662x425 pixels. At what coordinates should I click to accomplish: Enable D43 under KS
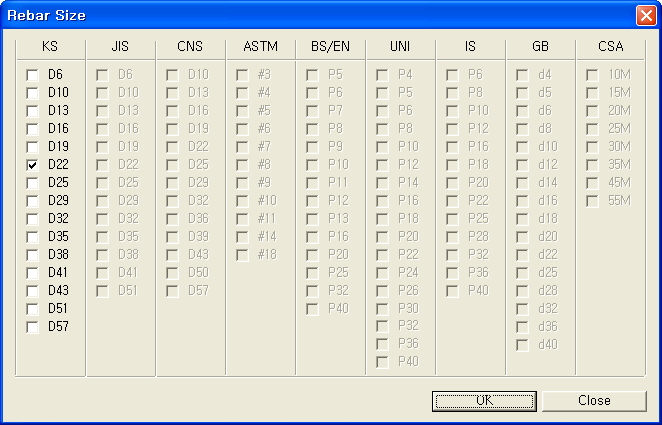32,291
